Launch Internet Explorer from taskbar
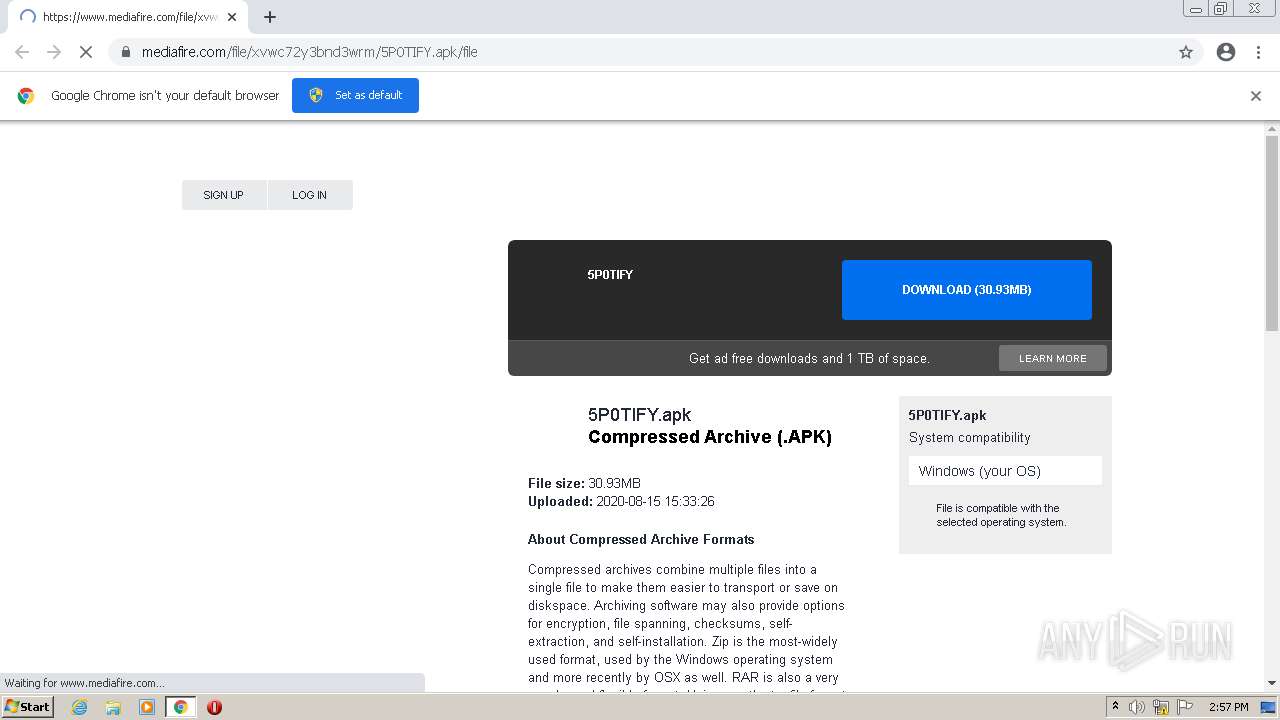This screenshot has width=1280, height=720. 80,707
